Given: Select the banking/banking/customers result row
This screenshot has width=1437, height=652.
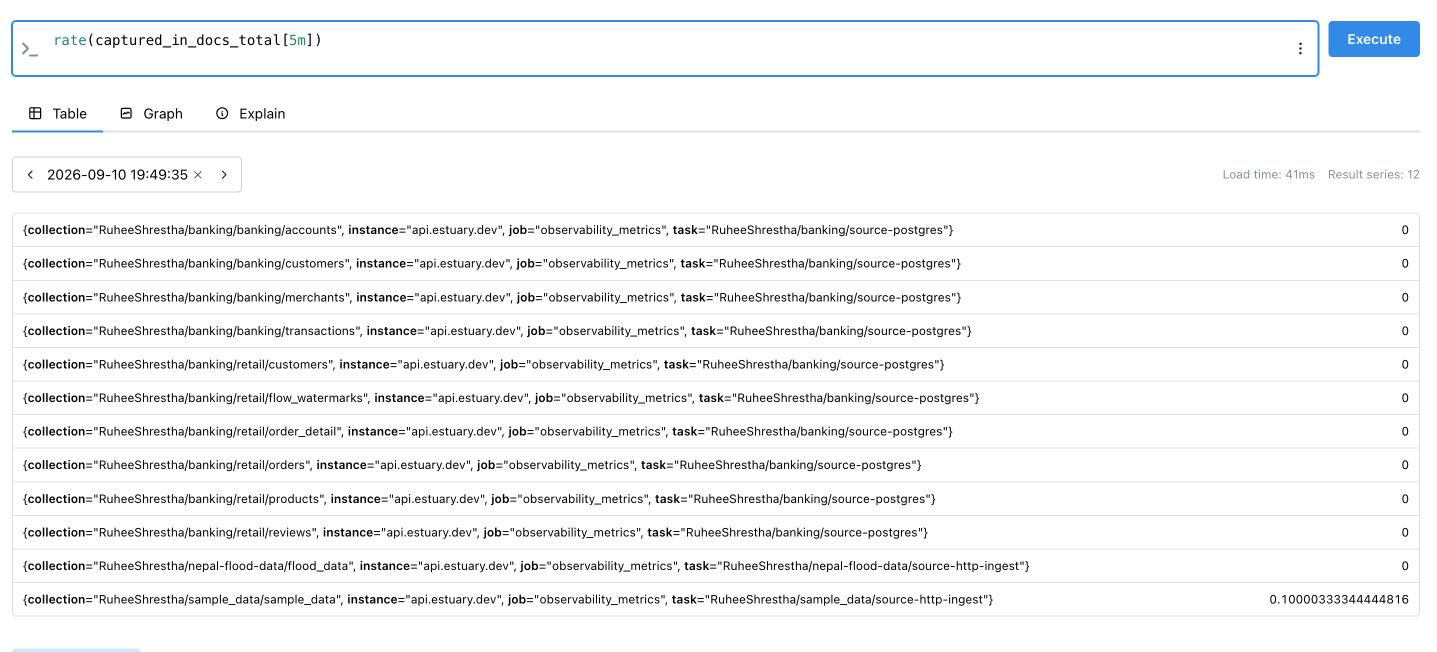Looking at the screenshot, I should point(716,264).
